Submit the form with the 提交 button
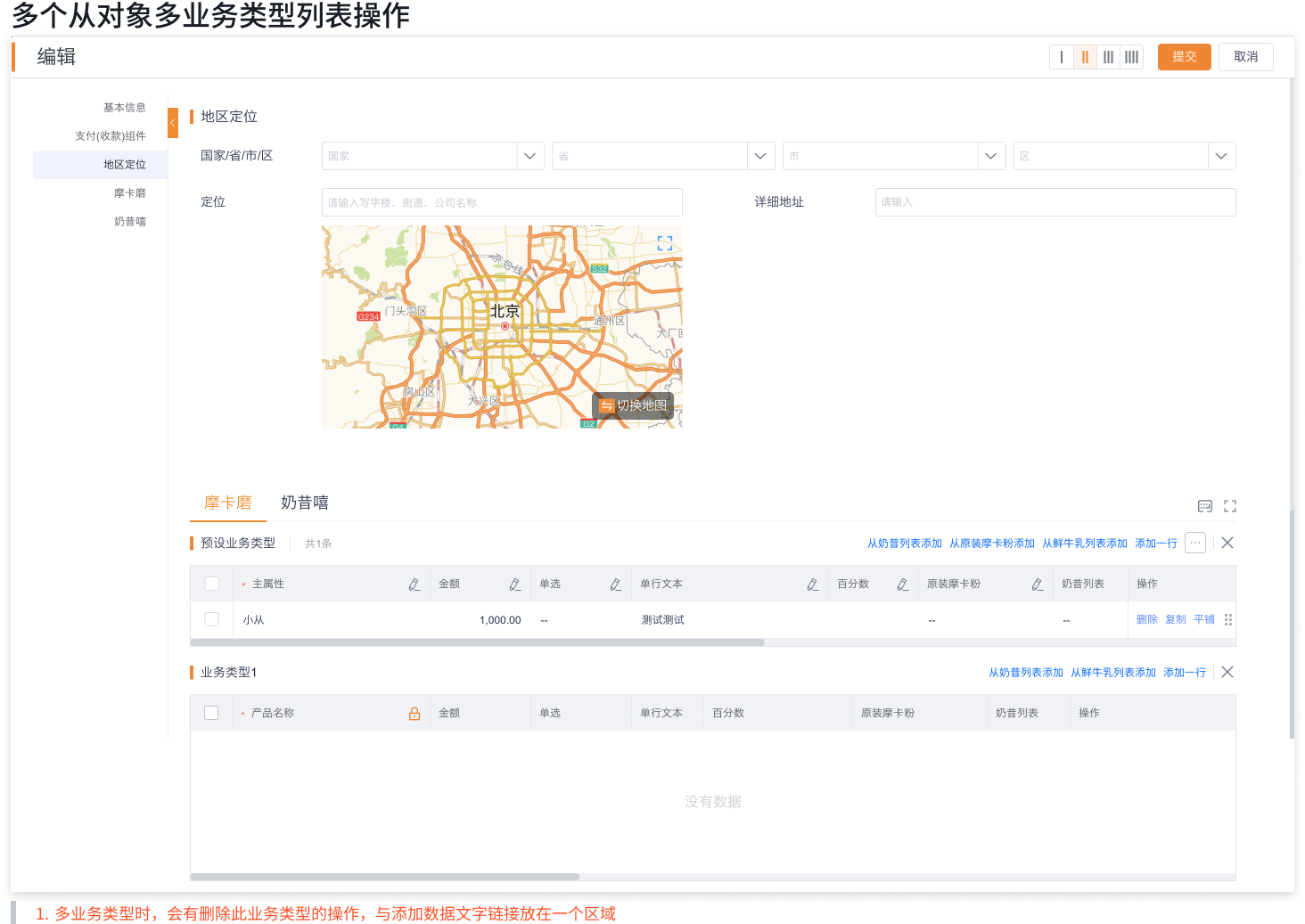This screenshot has height=924, width=1305. click(1184, 56)
